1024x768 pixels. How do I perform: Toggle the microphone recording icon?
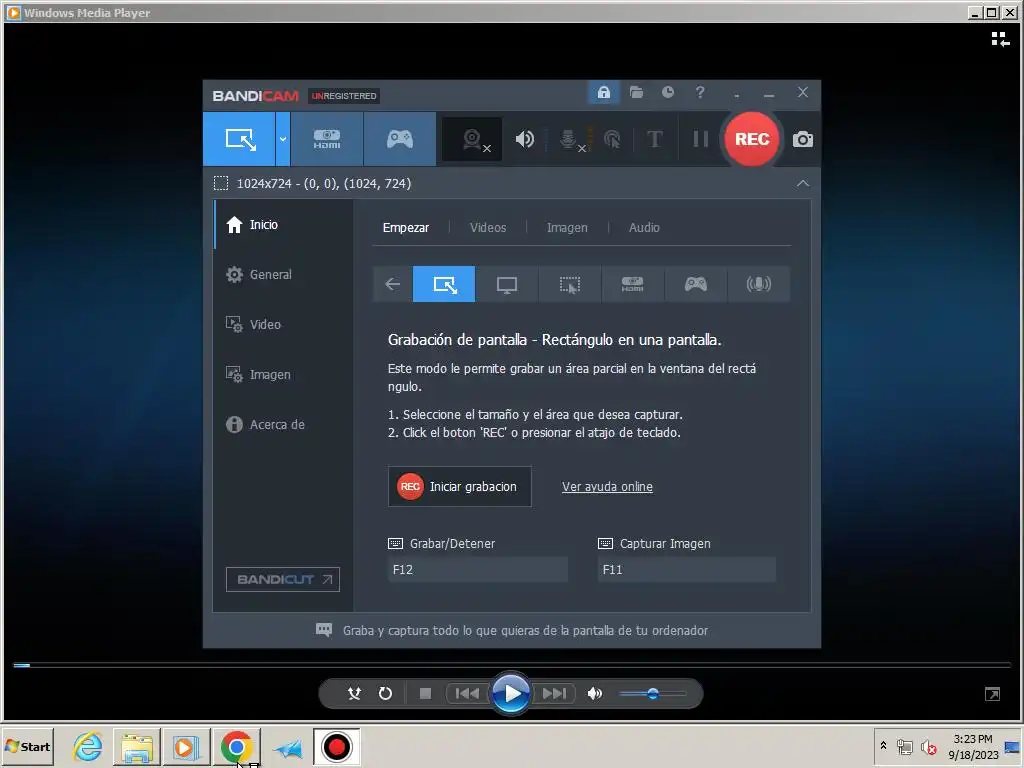coord(570,139)
